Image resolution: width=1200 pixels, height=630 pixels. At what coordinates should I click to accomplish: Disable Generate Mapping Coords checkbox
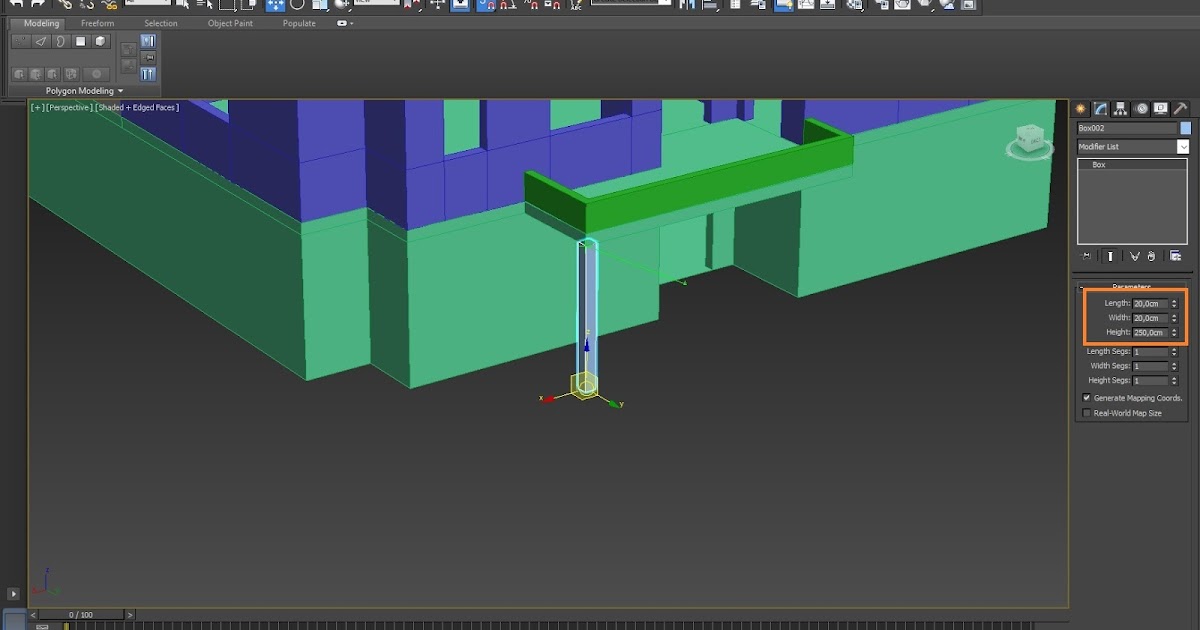(x=1086, y=397)
